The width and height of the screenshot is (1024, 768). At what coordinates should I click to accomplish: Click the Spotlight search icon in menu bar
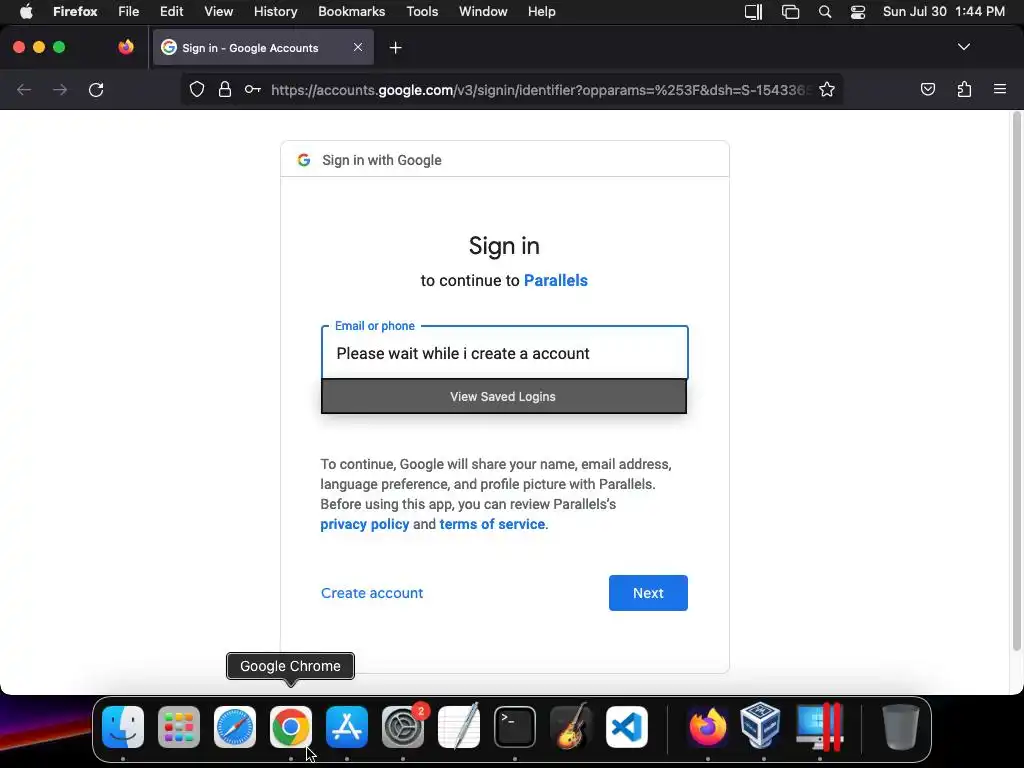(825, 12)
